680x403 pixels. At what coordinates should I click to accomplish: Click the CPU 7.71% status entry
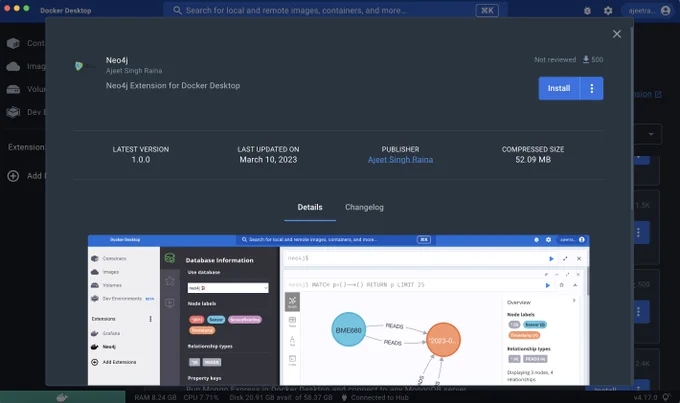(201, 397)
